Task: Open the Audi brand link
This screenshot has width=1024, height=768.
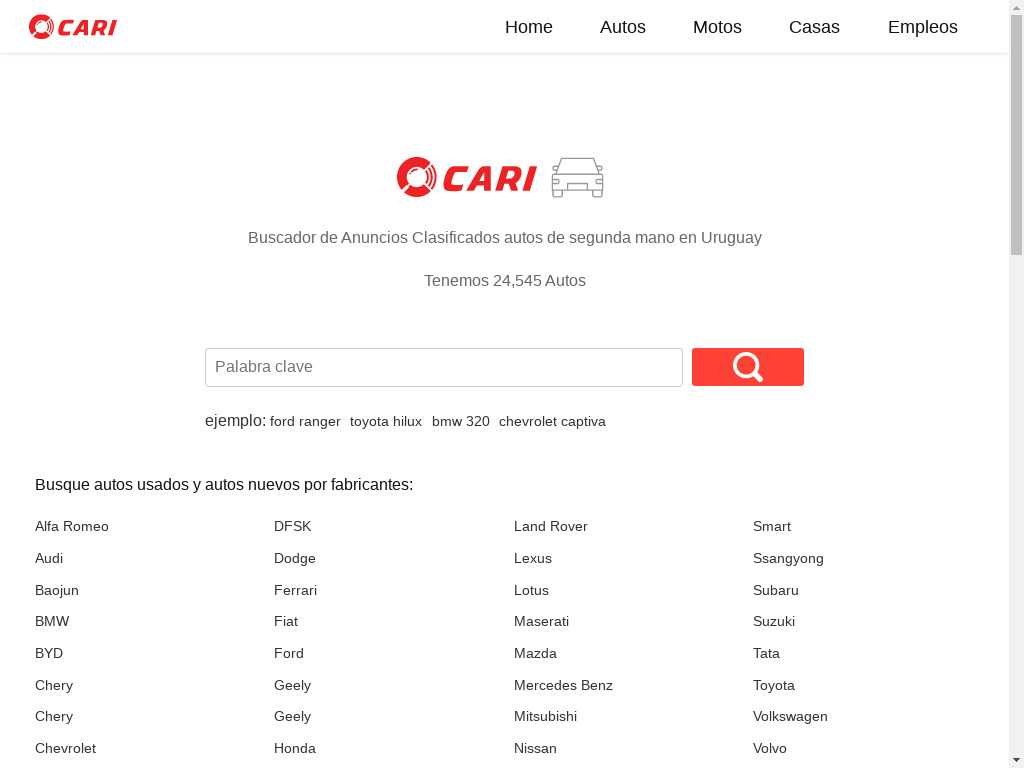Action: point(49,558)
